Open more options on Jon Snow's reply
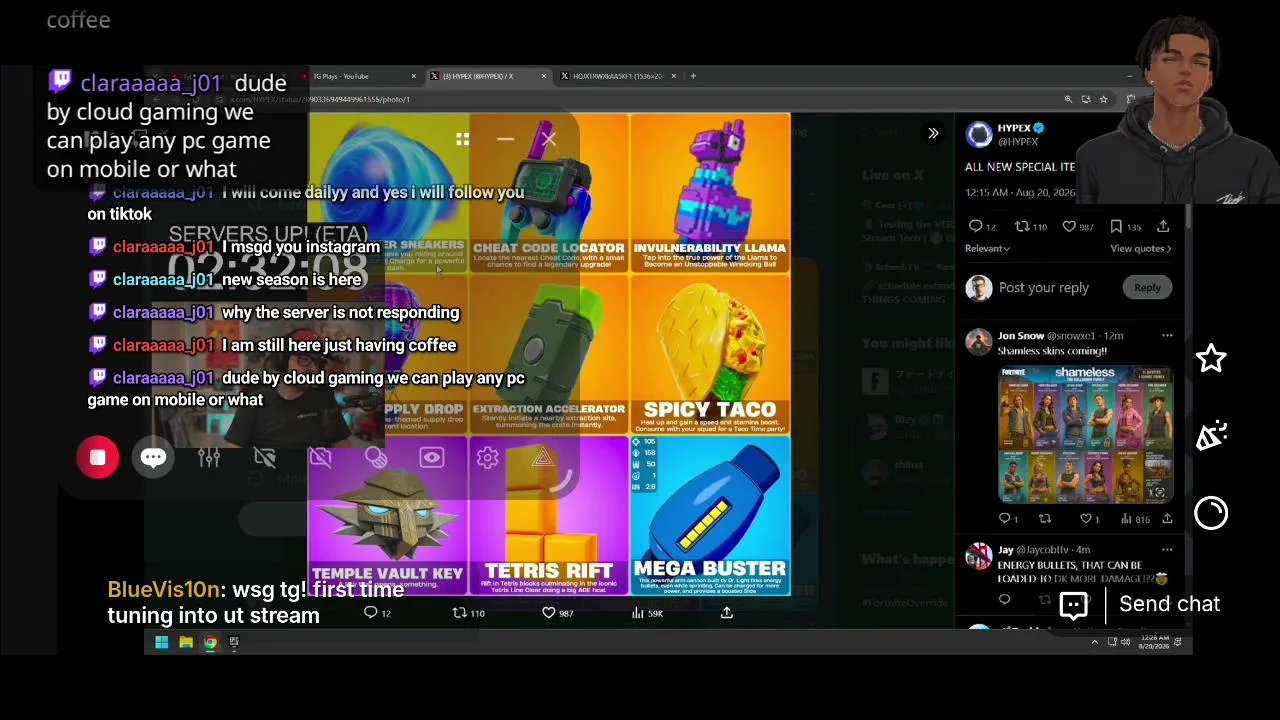Viewport: 1280px width, 720px height. click(x=1167, y=336)
